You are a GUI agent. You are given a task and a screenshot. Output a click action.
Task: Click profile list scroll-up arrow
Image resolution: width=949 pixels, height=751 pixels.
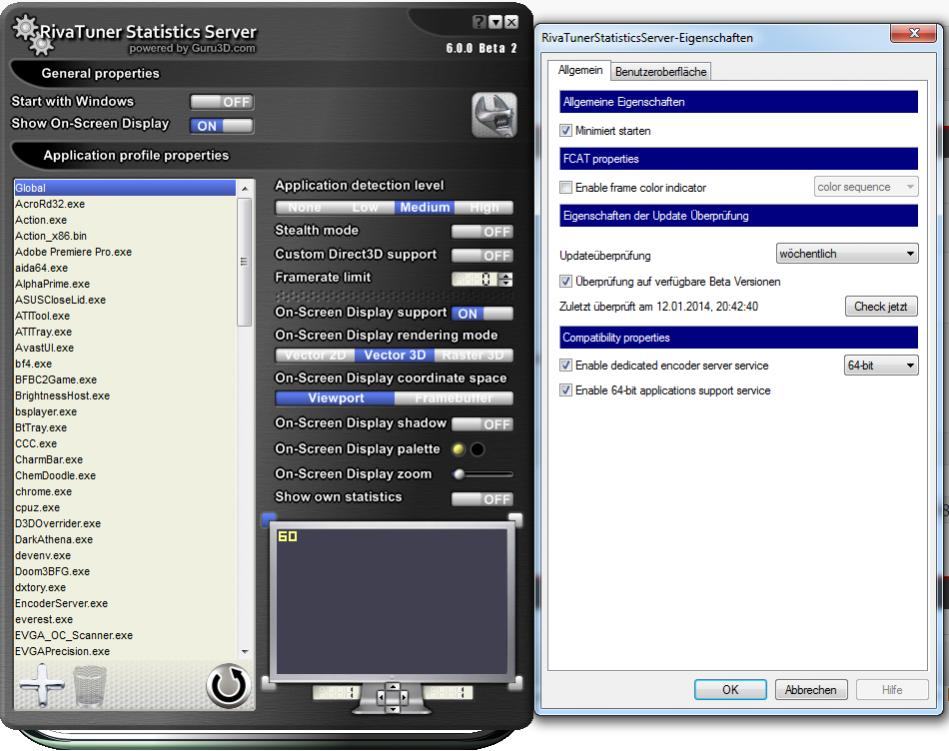click(x=245, y=189)
